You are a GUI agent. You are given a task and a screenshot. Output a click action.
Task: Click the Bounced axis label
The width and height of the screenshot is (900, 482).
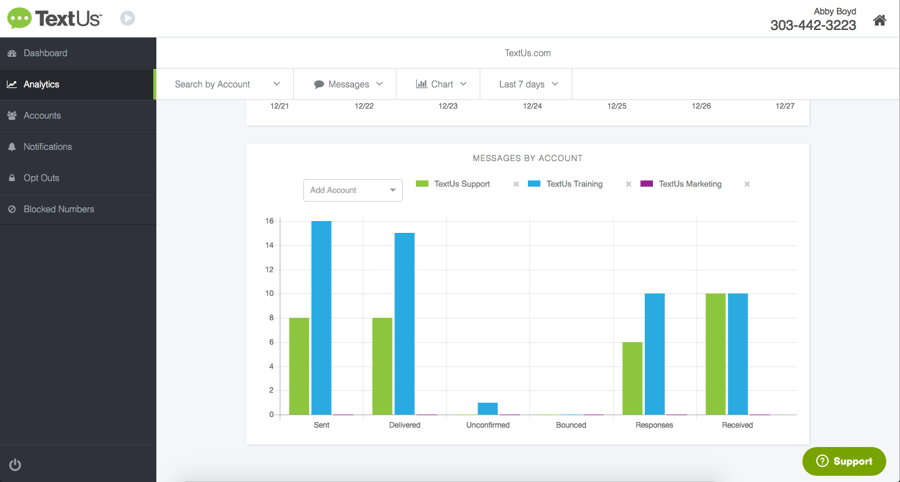tap(571, 425)
